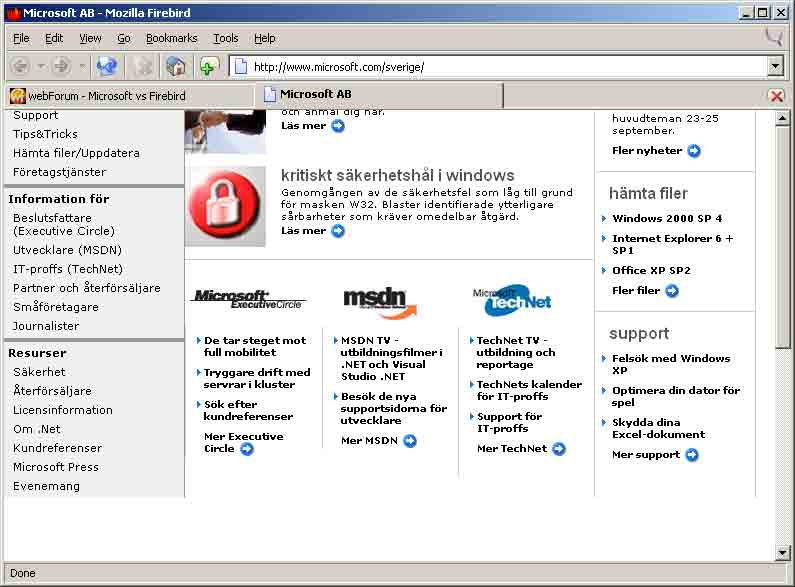795x587 pixels.
Task: Click the vertical scrollbar thumb
Action: pyautogui.click(x=782, y=236)
